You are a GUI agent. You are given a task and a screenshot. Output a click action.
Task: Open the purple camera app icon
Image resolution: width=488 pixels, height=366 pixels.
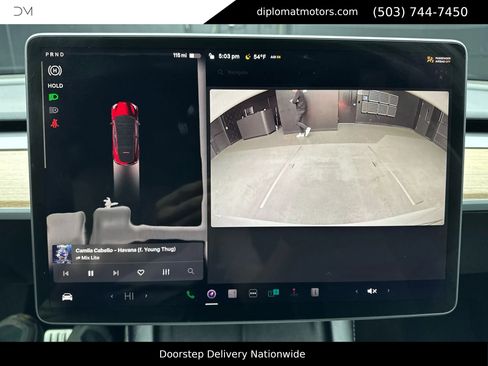211,294
